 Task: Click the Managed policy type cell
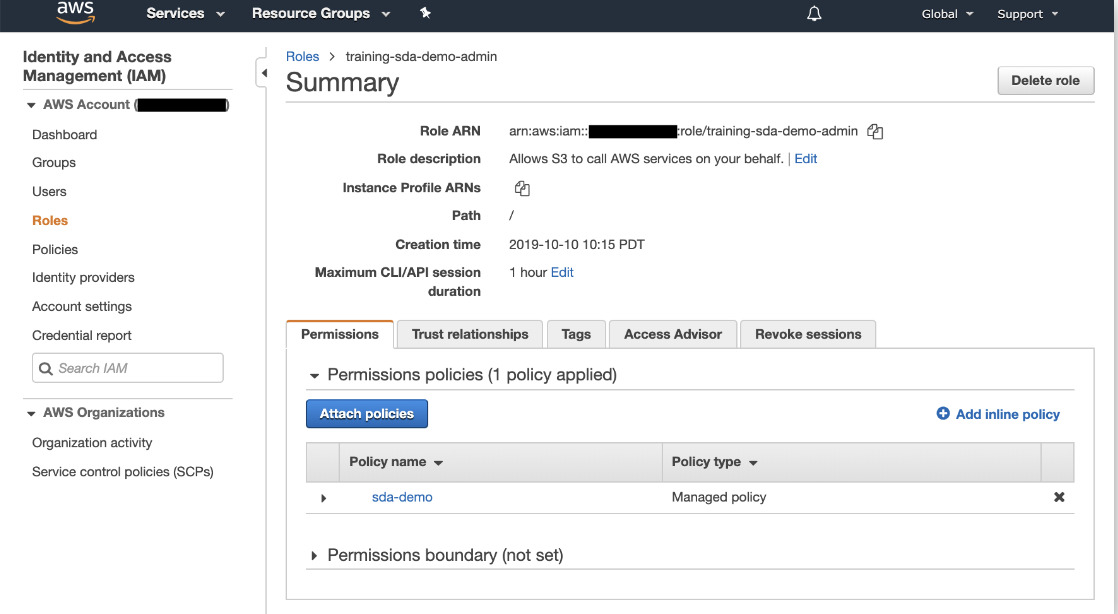pos(719,497)
